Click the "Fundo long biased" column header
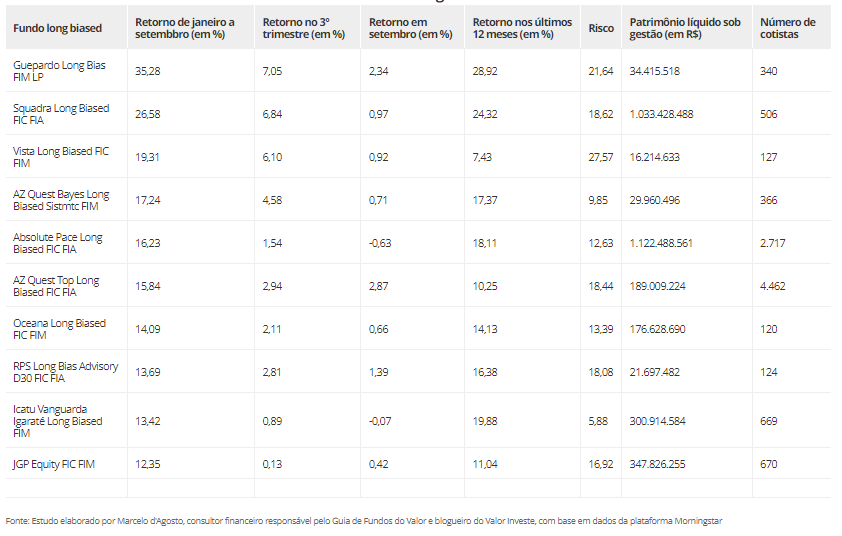The height and width of the screenshot is (536, 842). point(58,28)
